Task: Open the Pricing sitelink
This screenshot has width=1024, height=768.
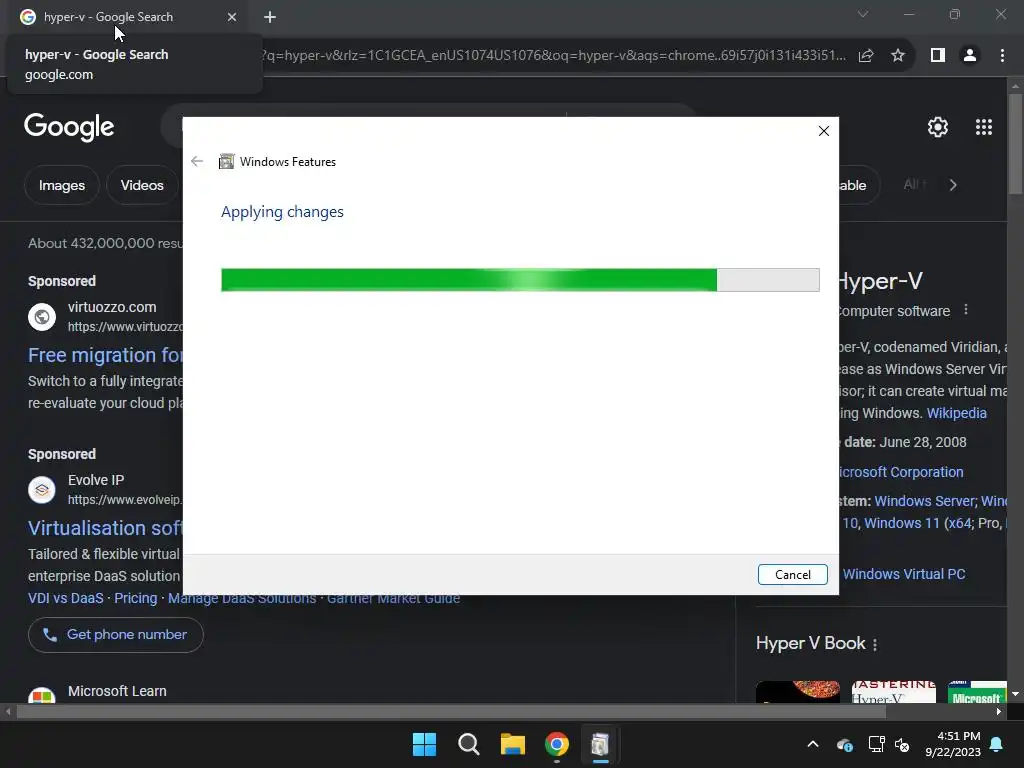Action: click(136, 598)
